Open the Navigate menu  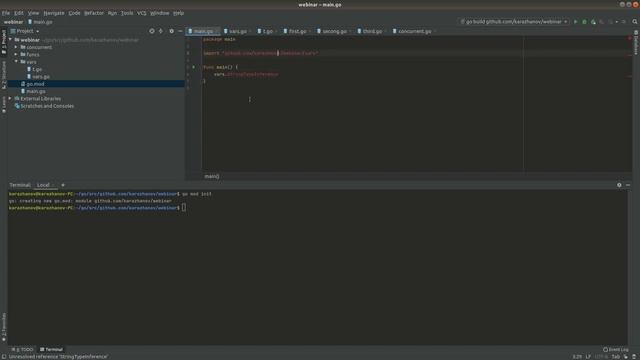click(54, 13)
